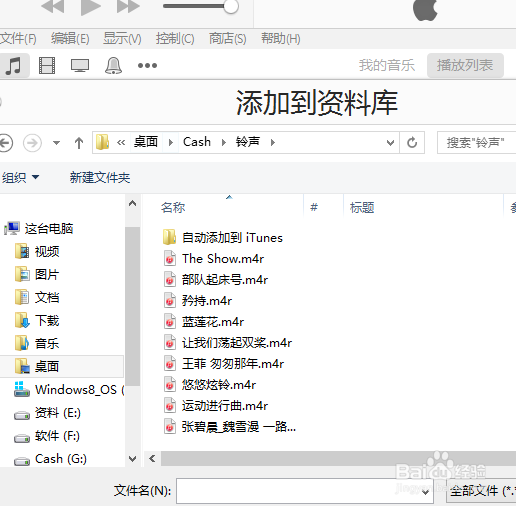The image size is (516, 506).
Task: Select the 自动添加到 iTunes folder
Action: pos(223,238)
